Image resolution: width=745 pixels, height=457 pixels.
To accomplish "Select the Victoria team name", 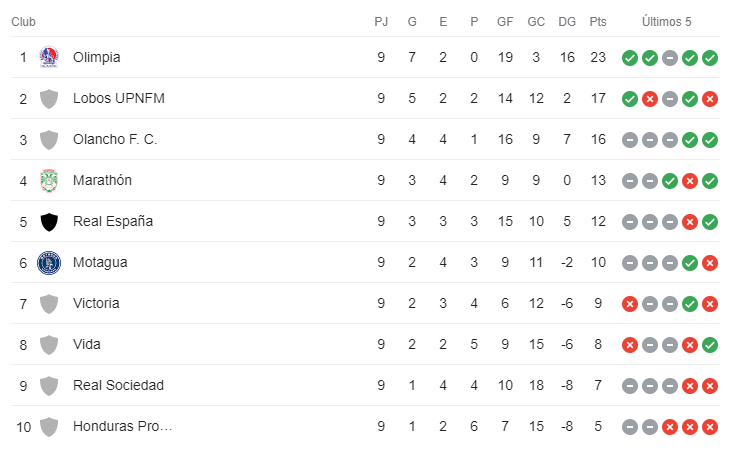I will [x=96, y=303].
